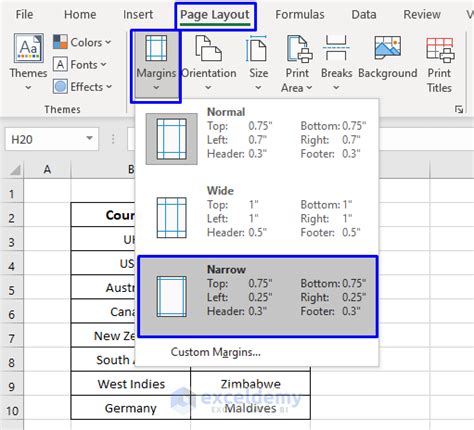
Task: Click the Narrow margins thumbnail icon
Action: [172, 296]
